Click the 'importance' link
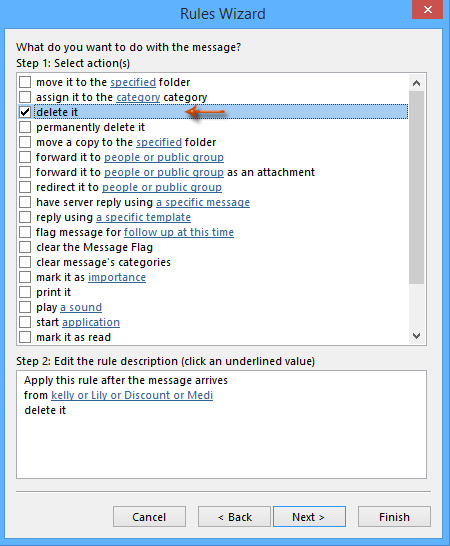 click(117, 277)
